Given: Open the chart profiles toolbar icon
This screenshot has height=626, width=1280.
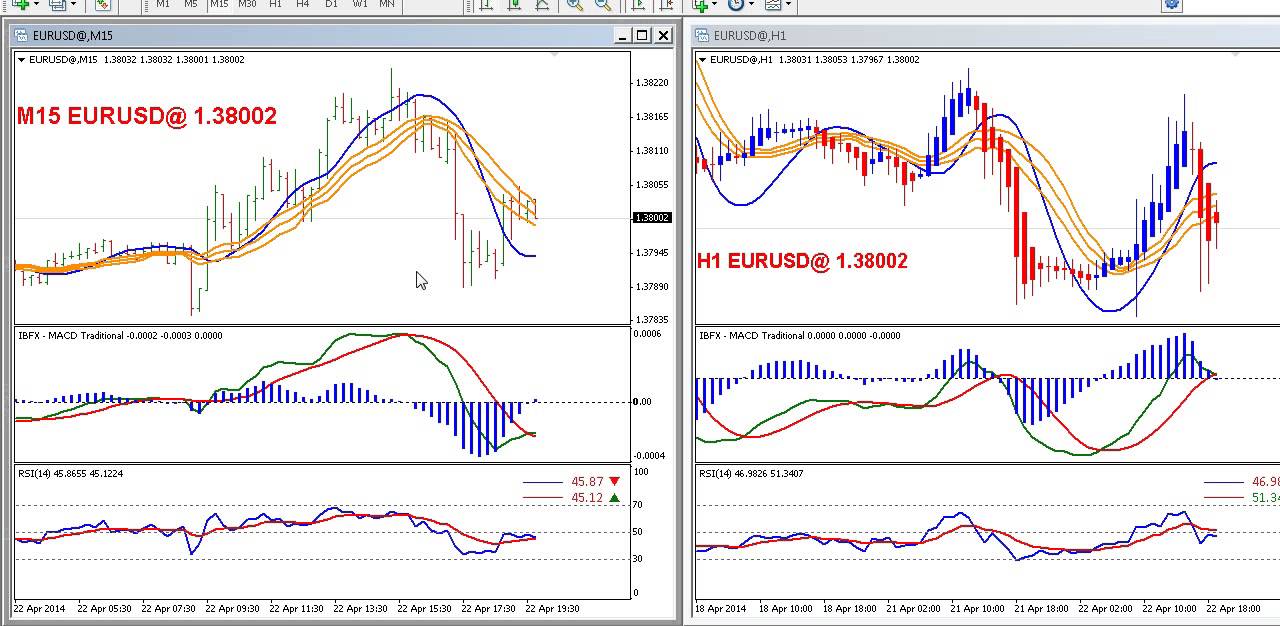Looking at the screenshot, I should 57,4.
